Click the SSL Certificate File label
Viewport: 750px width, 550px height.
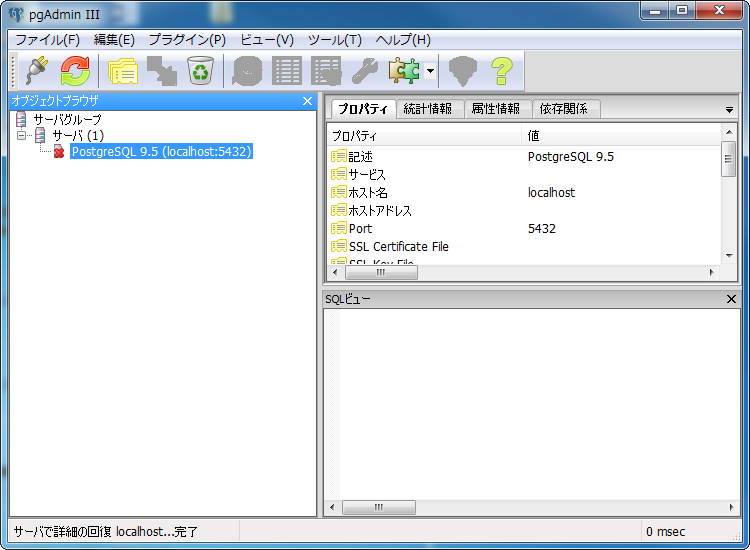point(398,247)
